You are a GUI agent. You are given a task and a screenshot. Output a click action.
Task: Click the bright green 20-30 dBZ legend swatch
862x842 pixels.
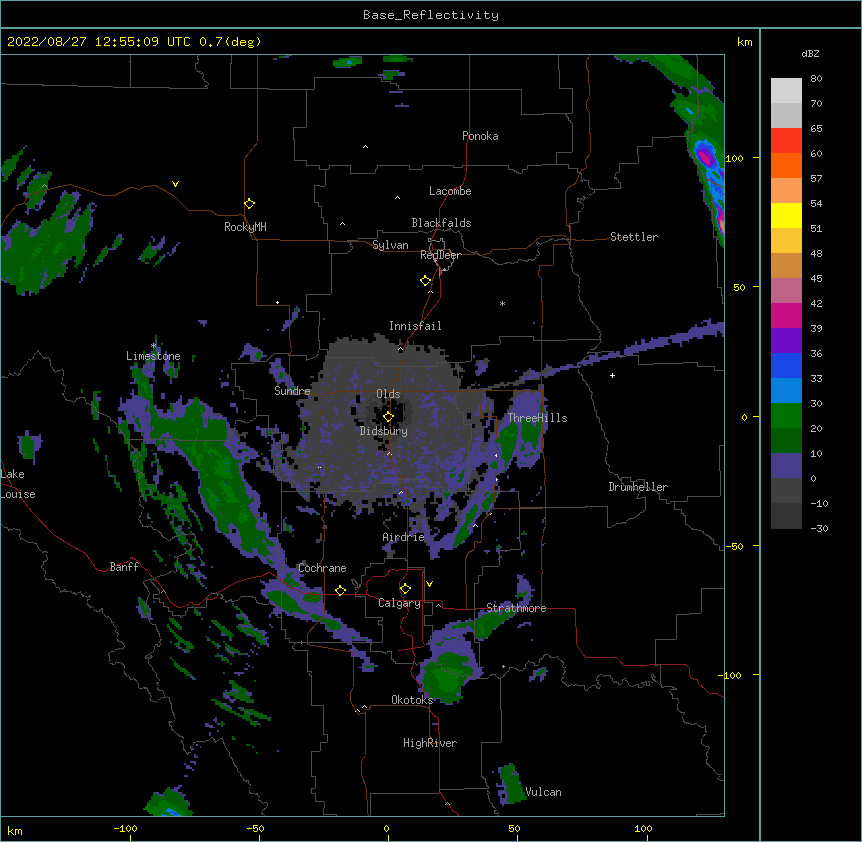786,416
